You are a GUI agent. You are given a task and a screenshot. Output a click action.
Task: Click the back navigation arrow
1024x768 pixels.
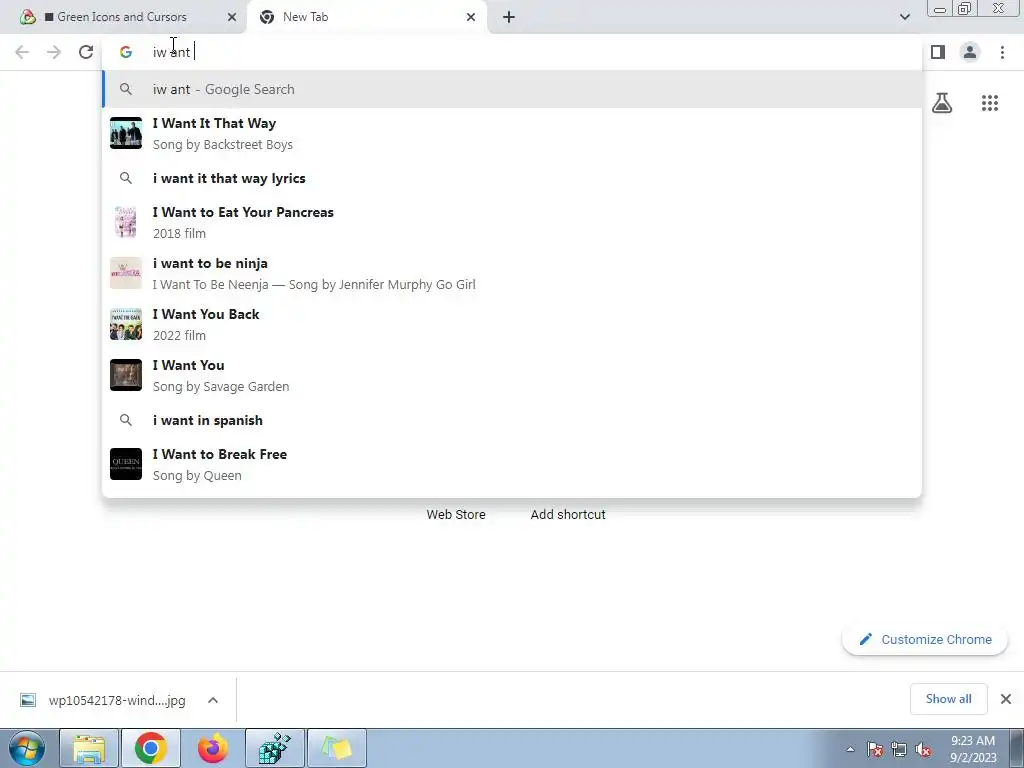[x=22, y=52]
